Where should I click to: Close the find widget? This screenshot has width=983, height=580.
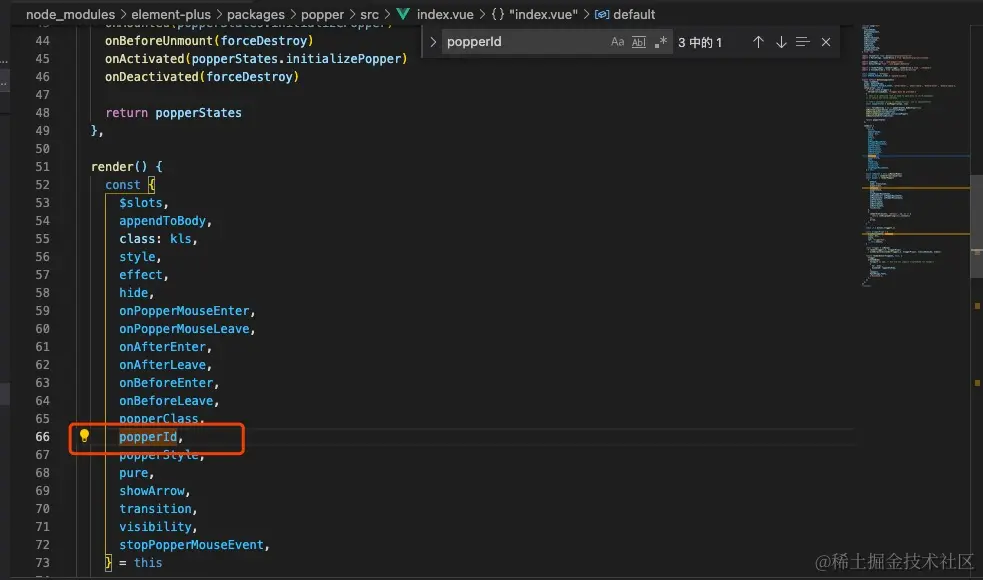click(826, 42)
